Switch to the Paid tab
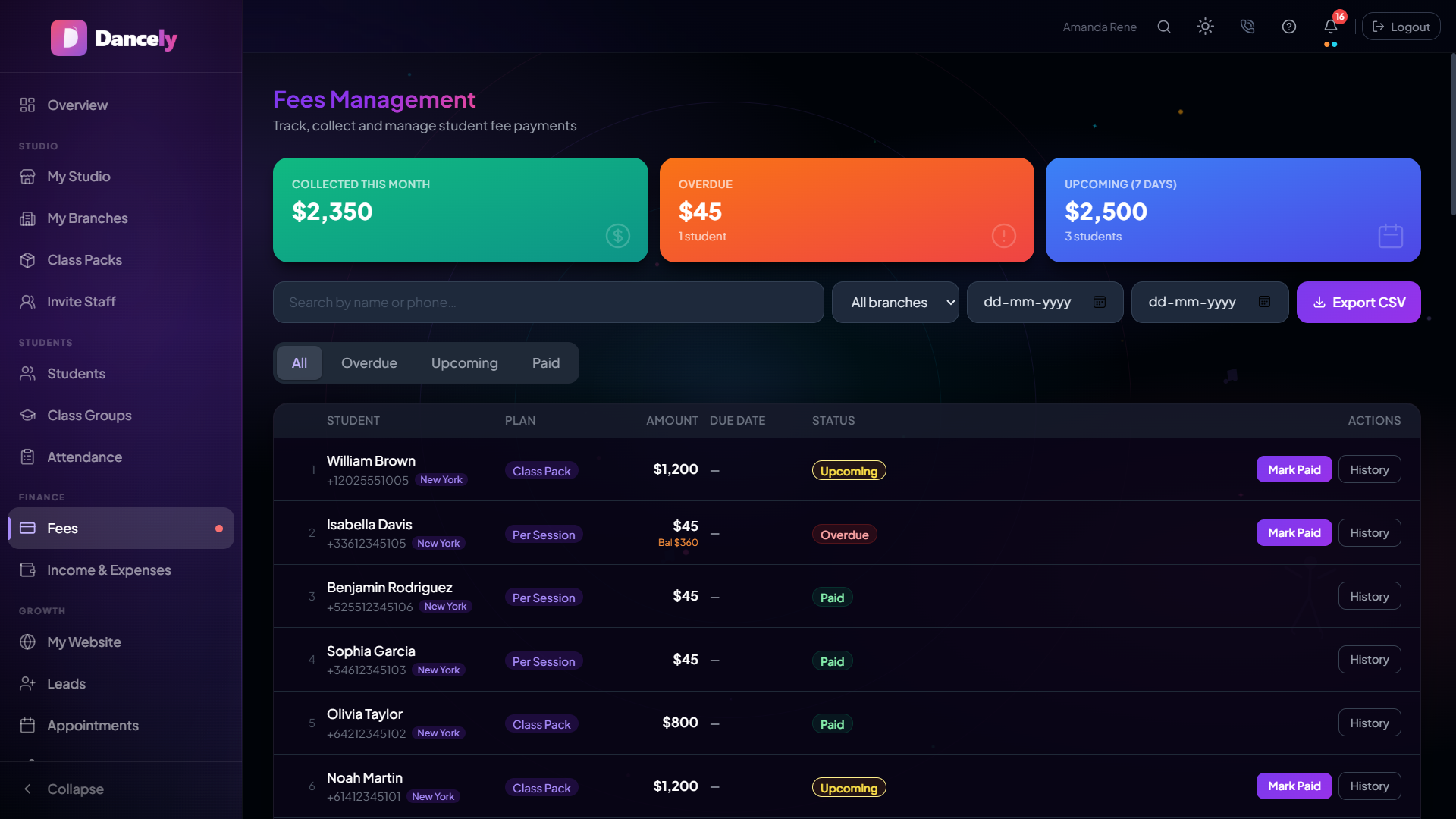 click(x=546, y=362)
